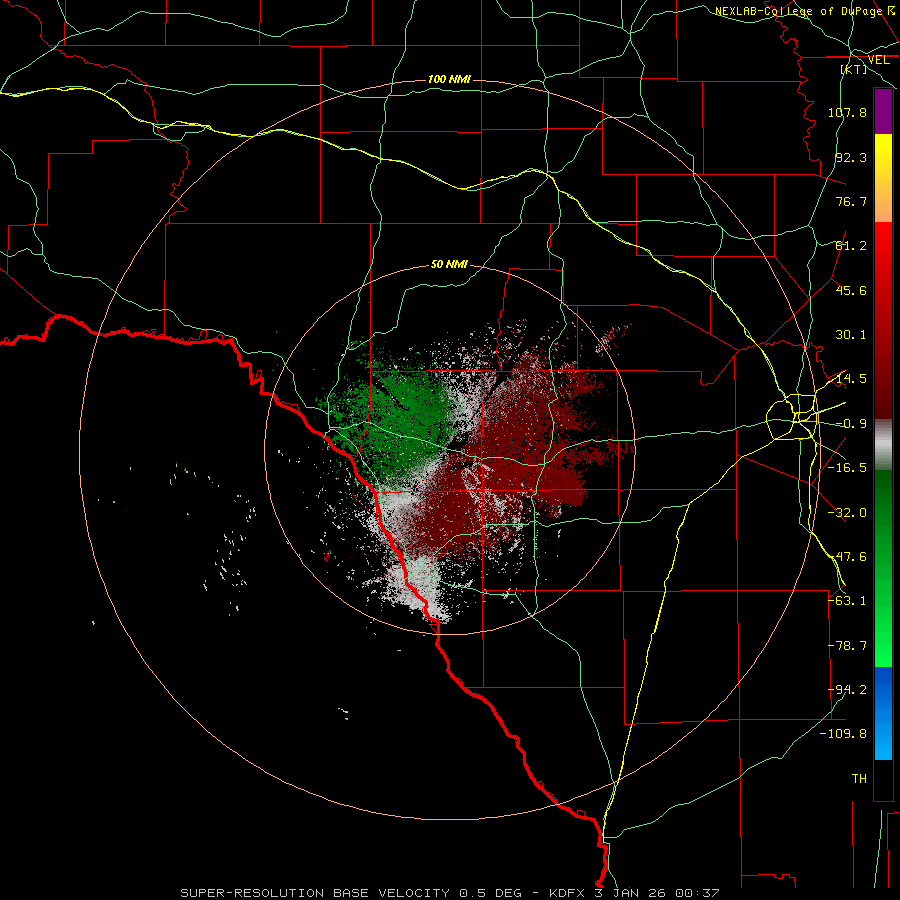Viewport: 900px width, 900px height.
Task: Click the TH legend label
Action: [x=859, y=779]
